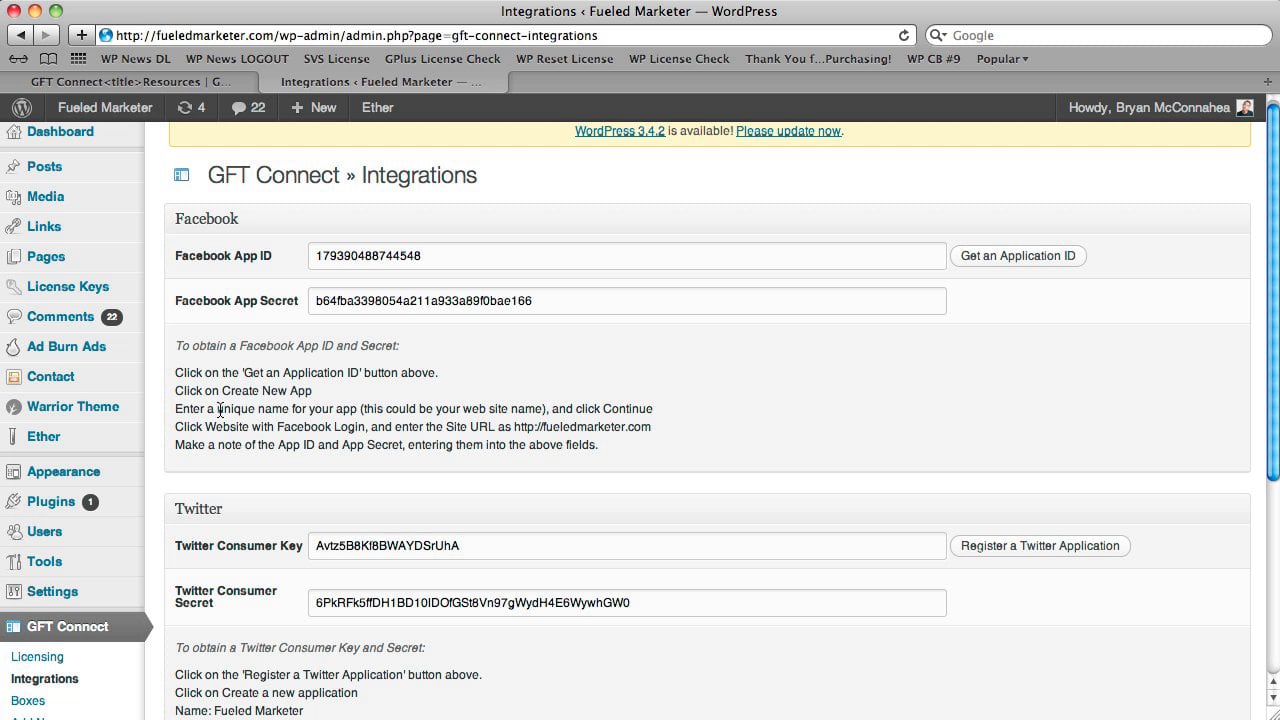Click the Posts pin icon
The image size is (1280, 720).
pos(13,167)
